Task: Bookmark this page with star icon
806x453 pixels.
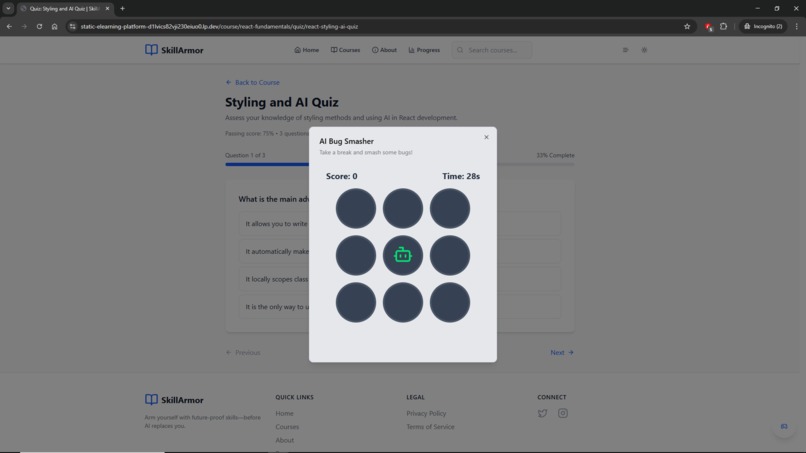Action: click(x=687, y=26)
